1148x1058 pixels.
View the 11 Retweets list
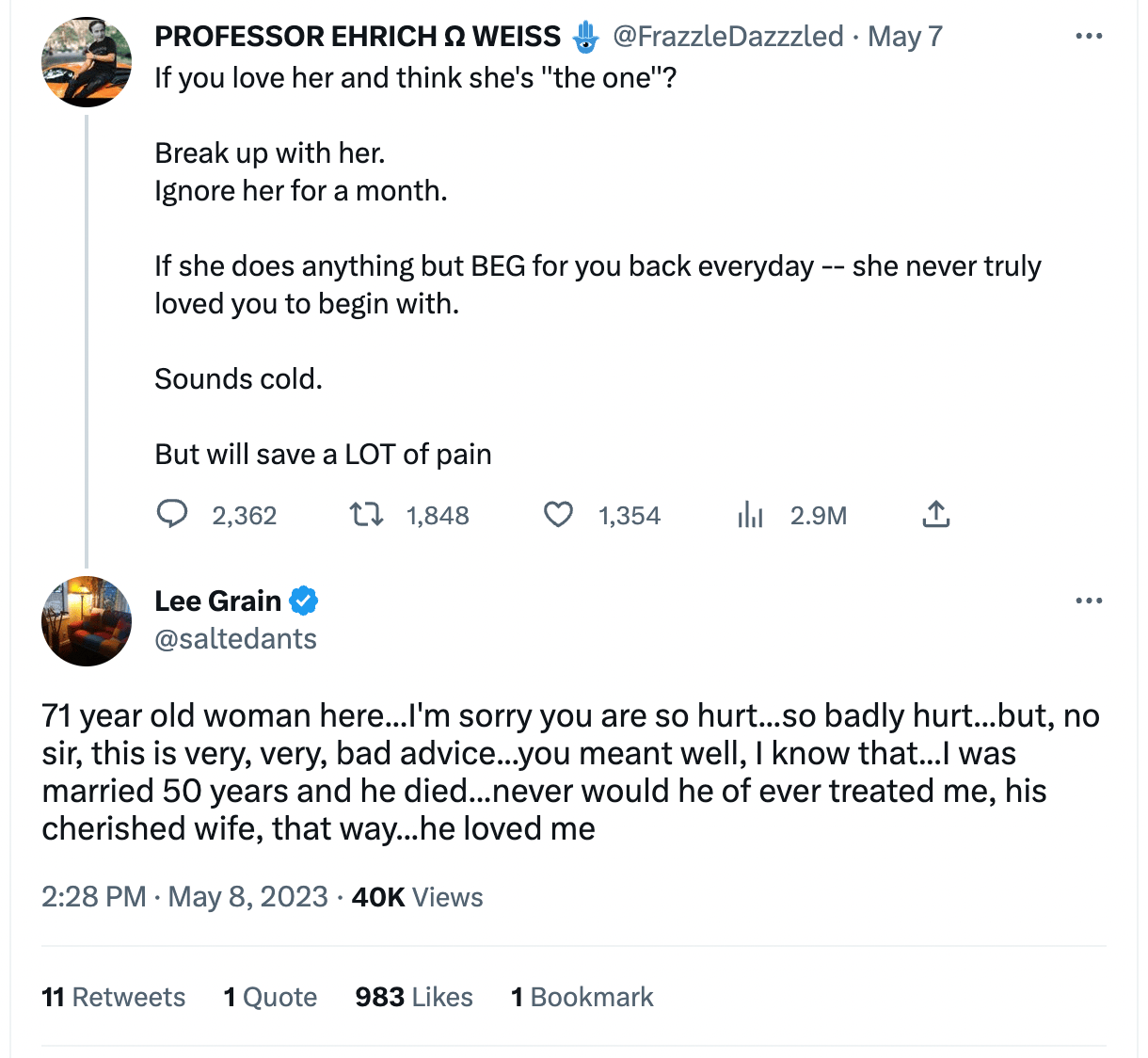point(113,997)
